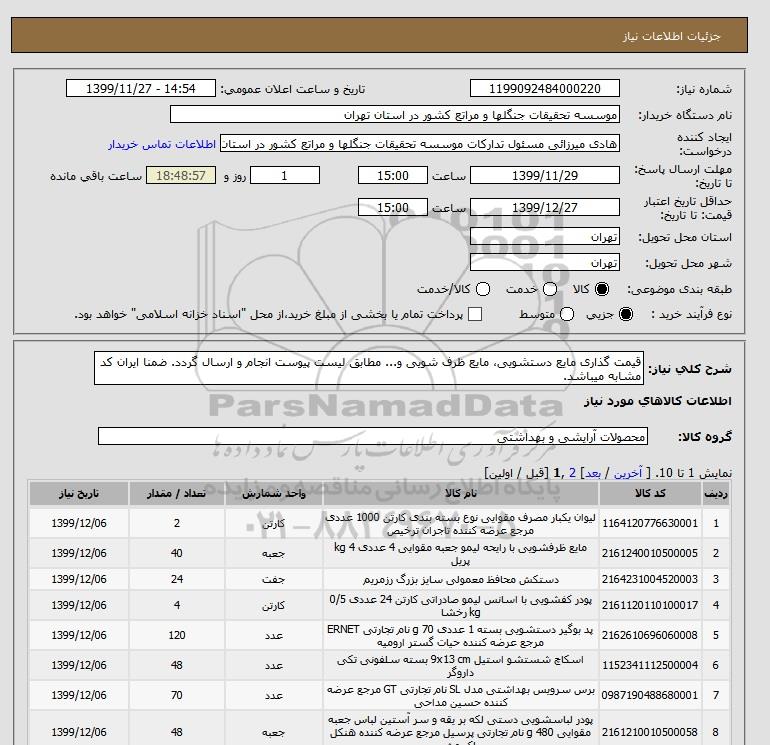Viewport: 770px width, 745px height.
Task: Click the request creator field هادی میرزائی
Action: [x=420, y=144]
